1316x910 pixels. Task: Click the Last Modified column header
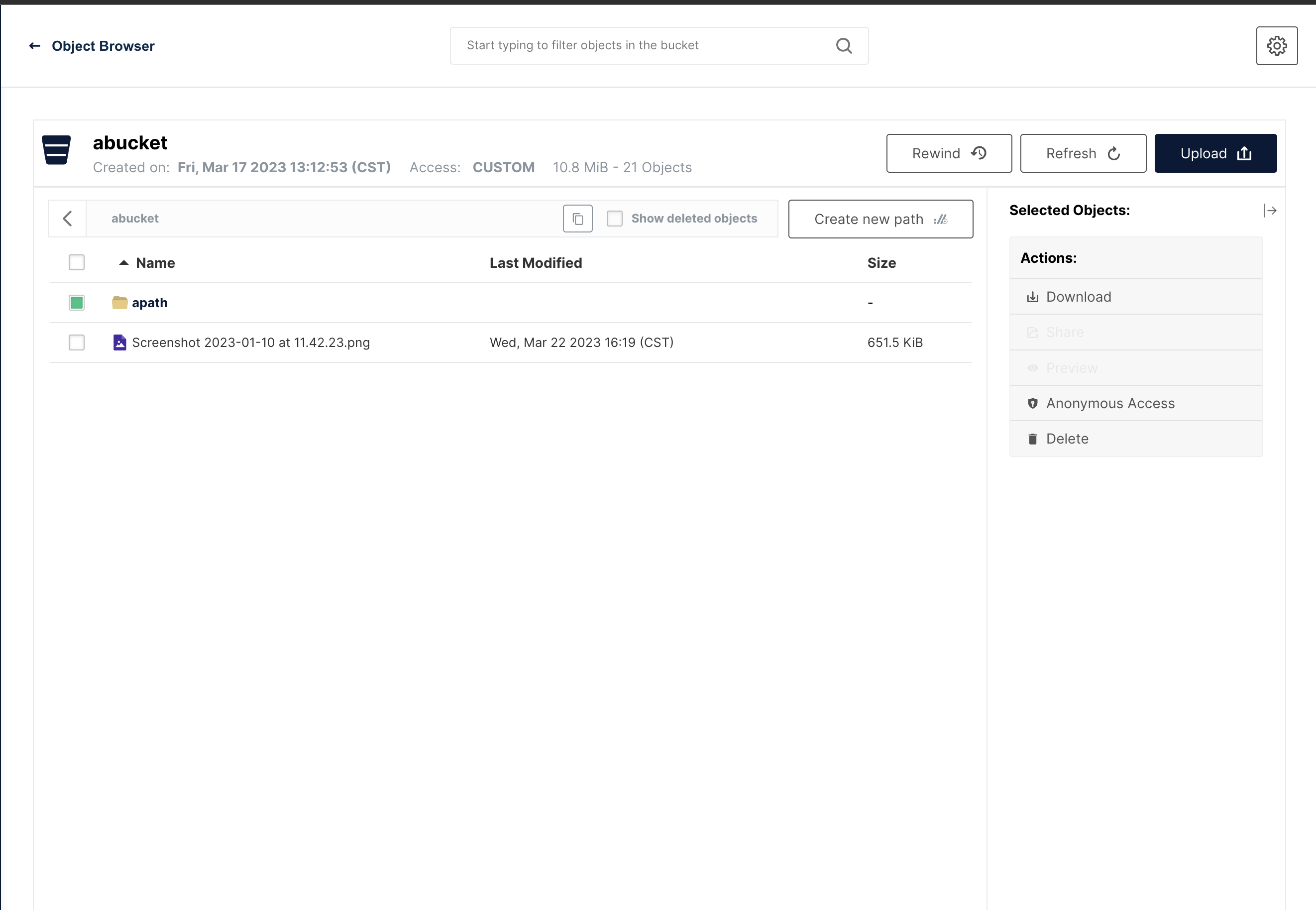536,263
